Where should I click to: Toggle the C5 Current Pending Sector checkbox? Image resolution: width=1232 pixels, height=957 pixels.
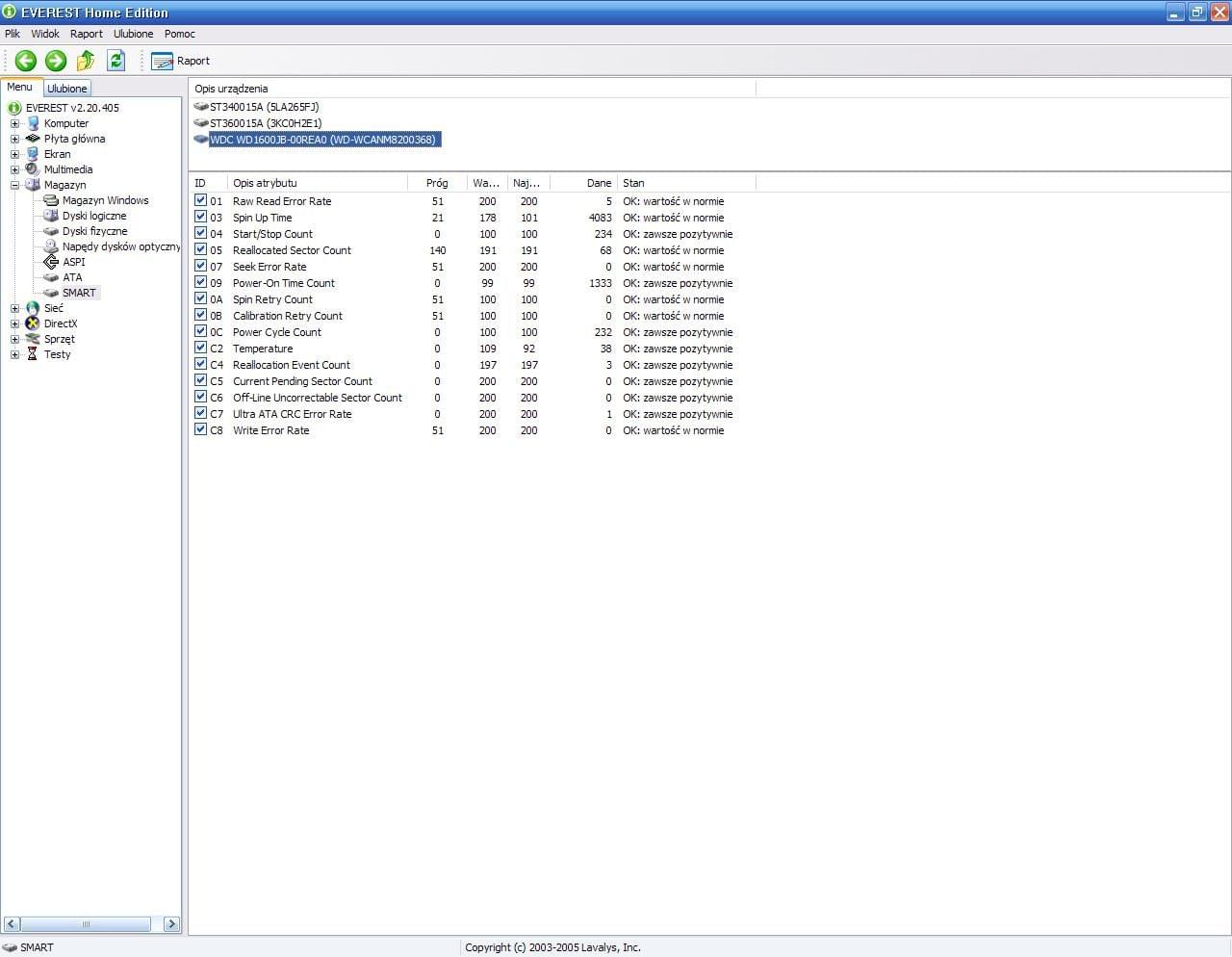(x=200, y=380)
